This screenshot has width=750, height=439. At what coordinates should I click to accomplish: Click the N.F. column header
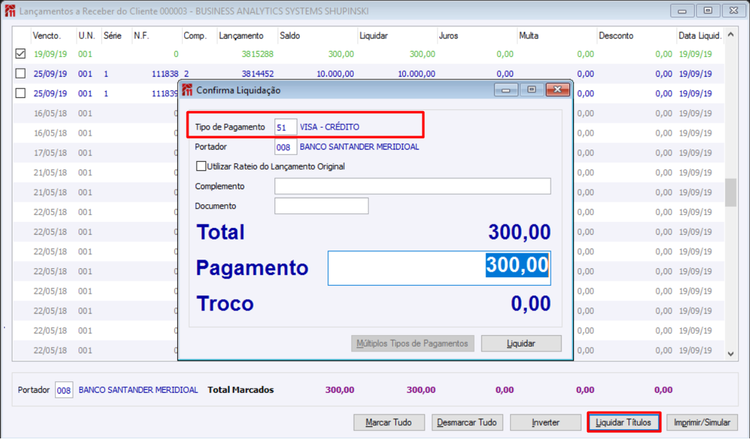pyautogui.click(x=142, y=36)
